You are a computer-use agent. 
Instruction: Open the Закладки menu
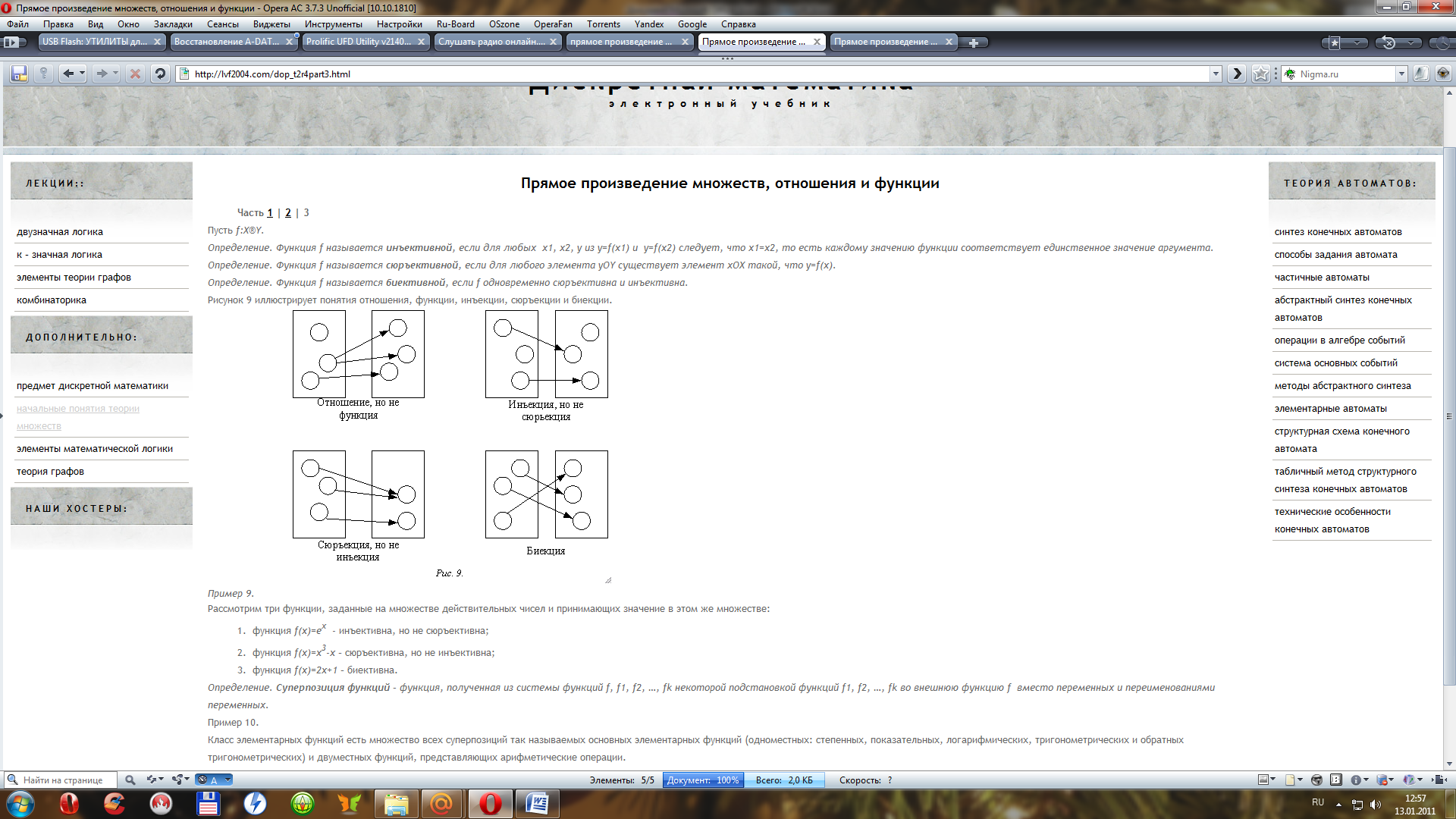(173, 24)
